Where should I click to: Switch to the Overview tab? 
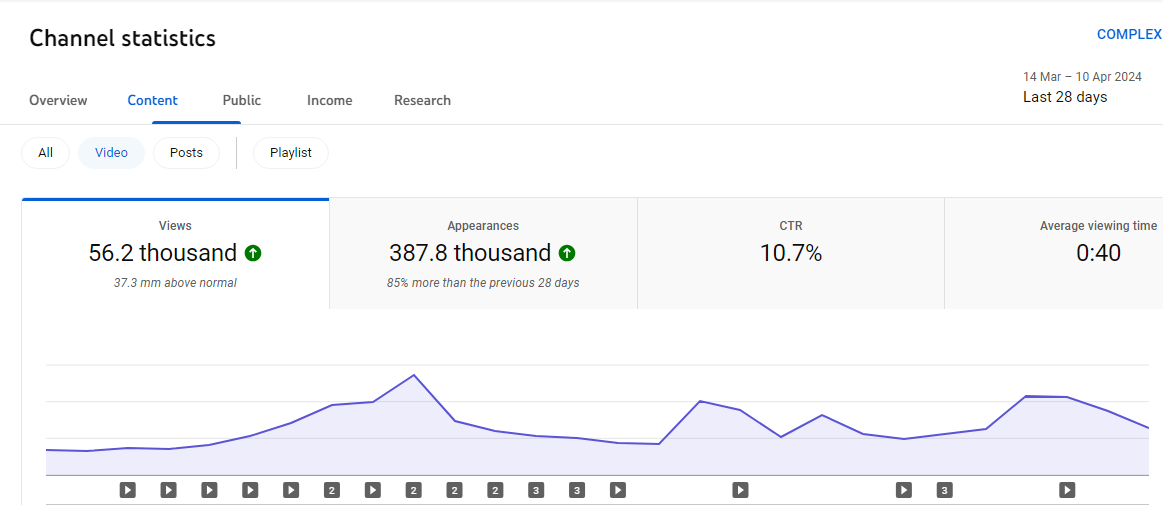(x=58, y=100)
